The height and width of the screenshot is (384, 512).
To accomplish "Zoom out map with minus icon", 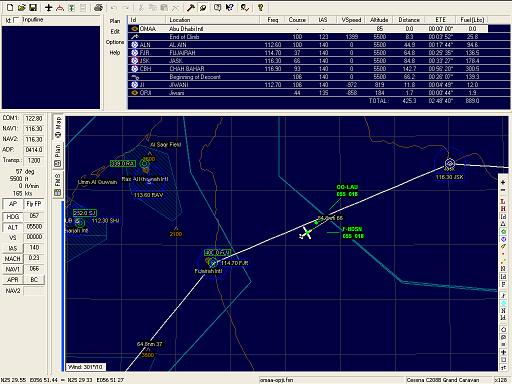I will click(x=503, y=190).
